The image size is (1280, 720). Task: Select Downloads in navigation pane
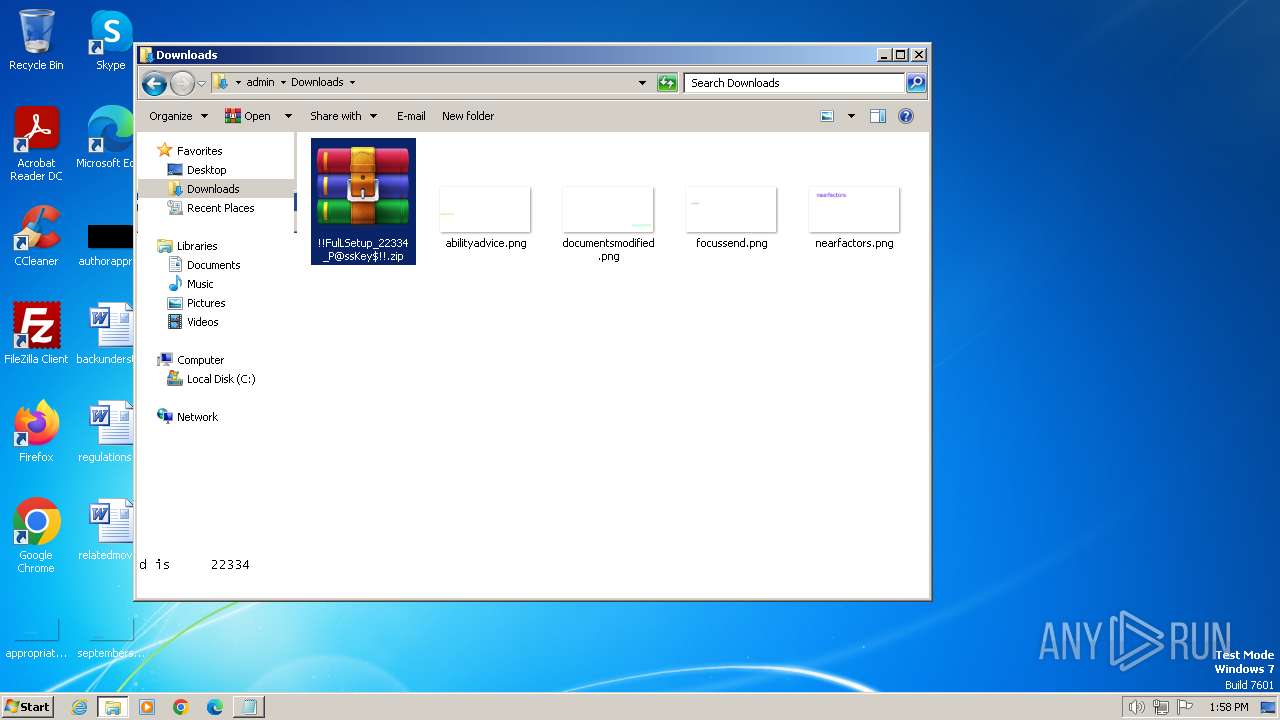(x=213, y=189)
